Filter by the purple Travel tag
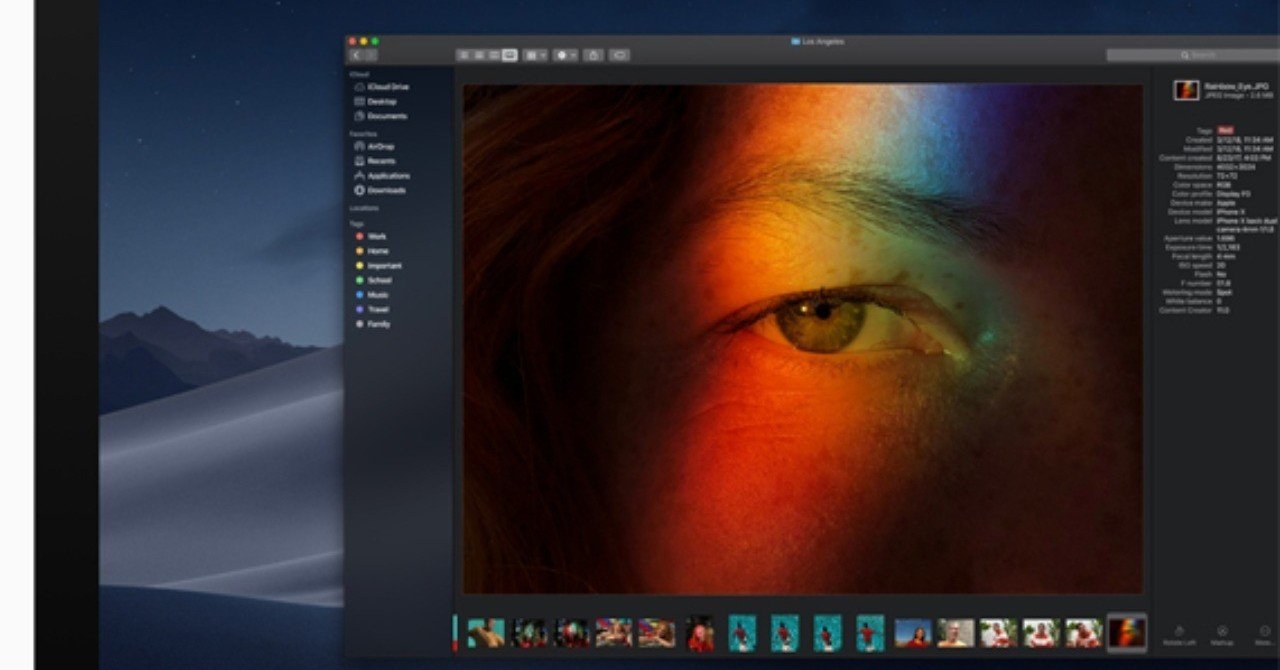This screenshot has width=1280, height=670. pyautogui.click(x=373, y=310)
